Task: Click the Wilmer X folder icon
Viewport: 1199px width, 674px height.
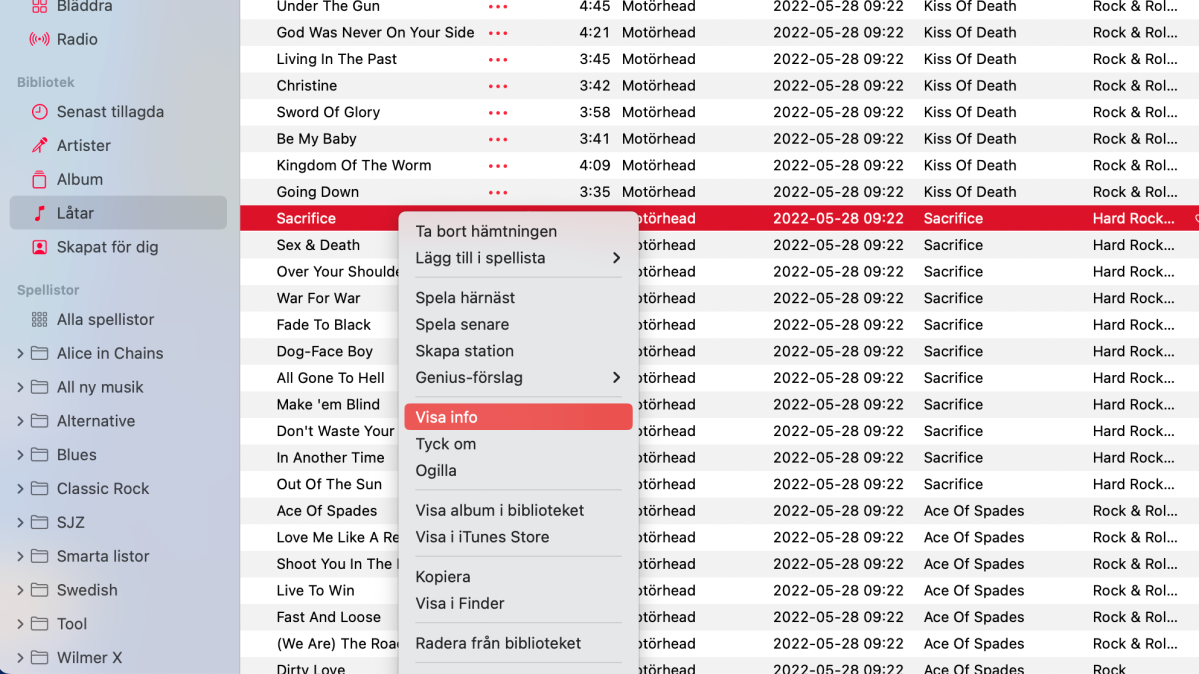Action: tap(39, 657)
